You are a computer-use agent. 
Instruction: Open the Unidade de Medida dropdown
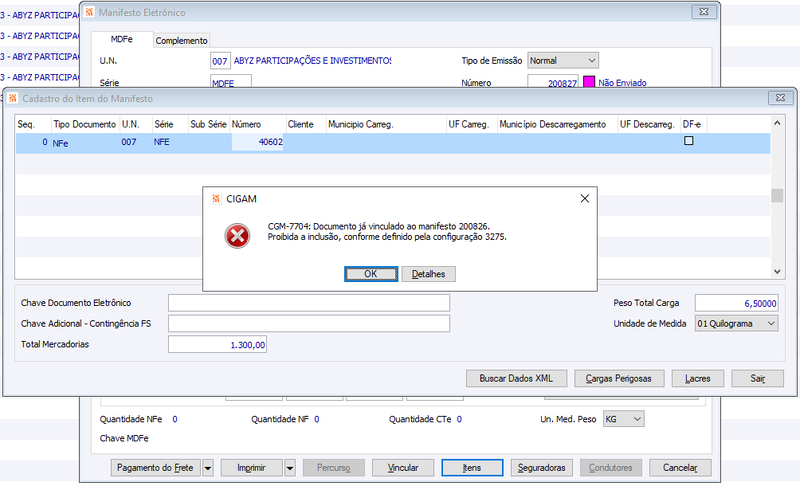[737, 323]
